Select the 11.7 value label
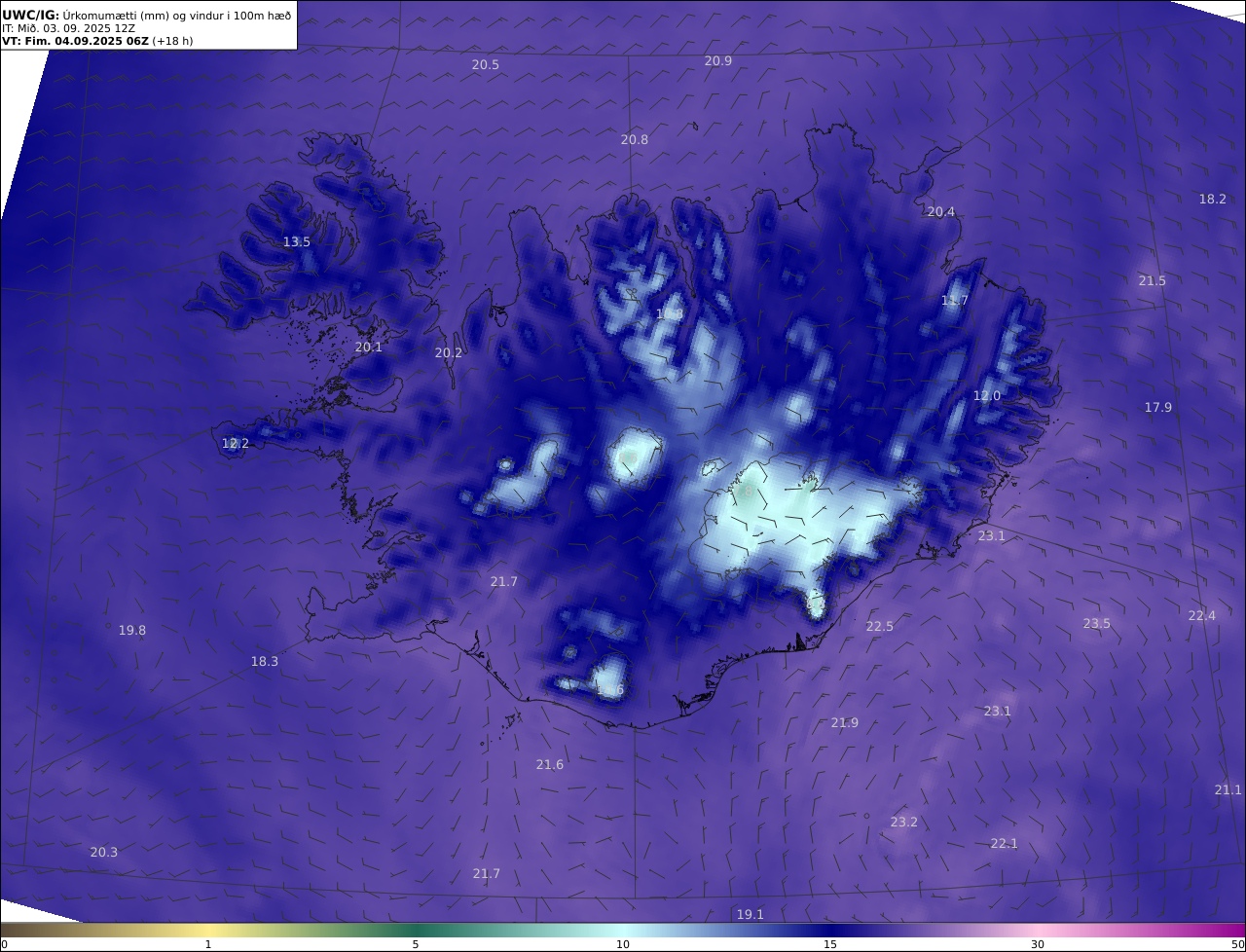Screen dimensions: 1246x952 click(x=955, y=301)
